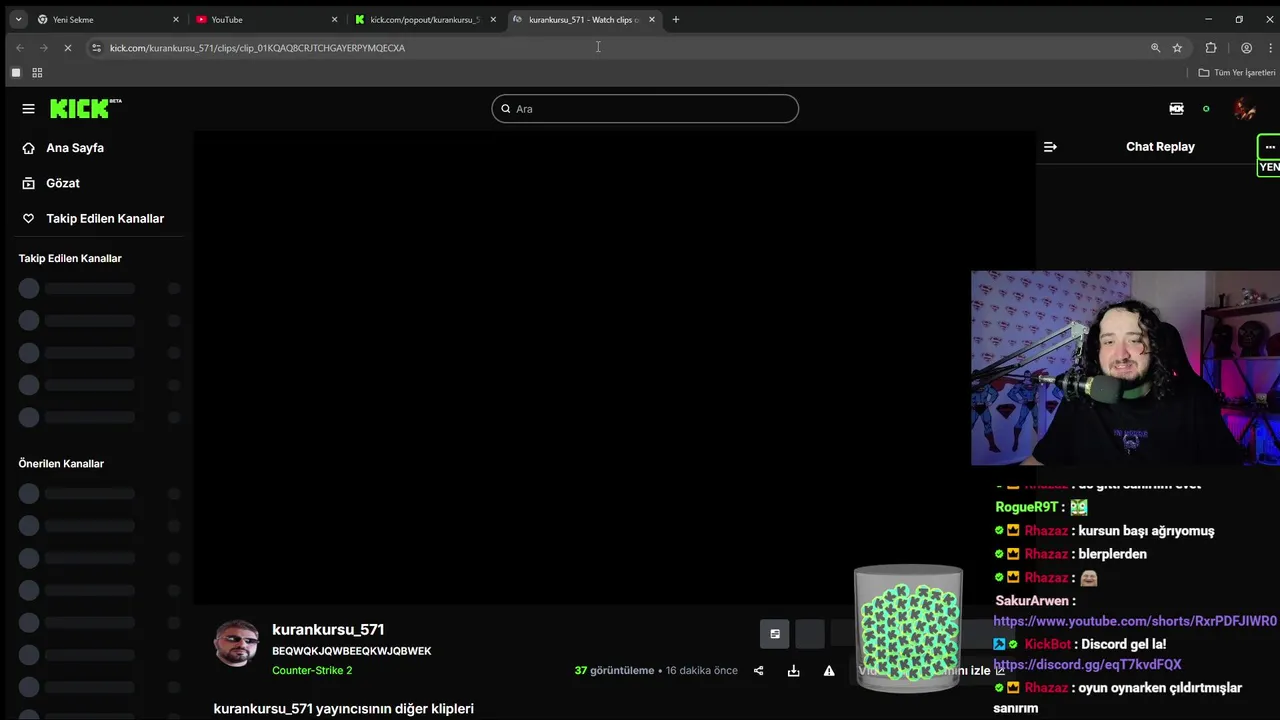This screenshot has width=1280, height=720.
Task: Switch to YouTube browser tab
Action: click(265, 19)
